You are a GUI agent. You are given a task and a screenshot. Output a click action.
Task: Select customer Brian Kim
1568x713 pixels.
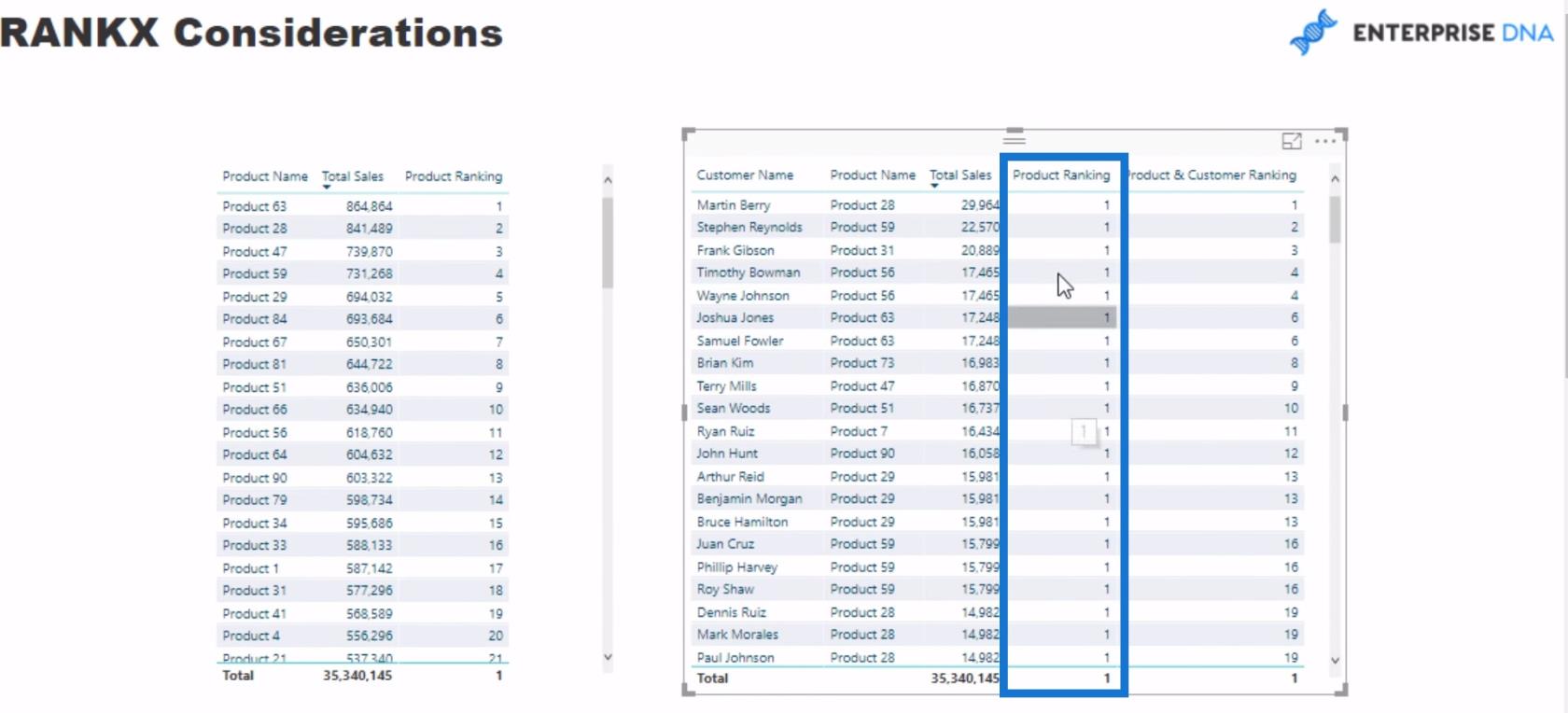point(725,363)
